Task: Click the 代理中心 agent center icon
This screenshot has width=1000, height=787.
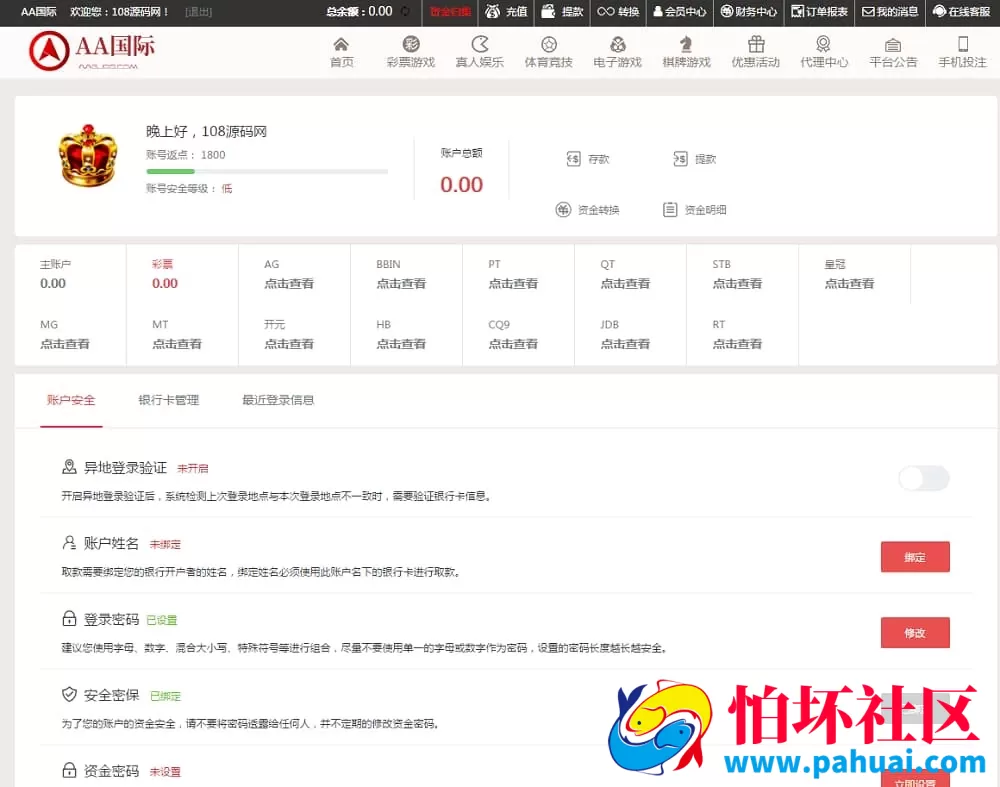Action: [824, 50]
